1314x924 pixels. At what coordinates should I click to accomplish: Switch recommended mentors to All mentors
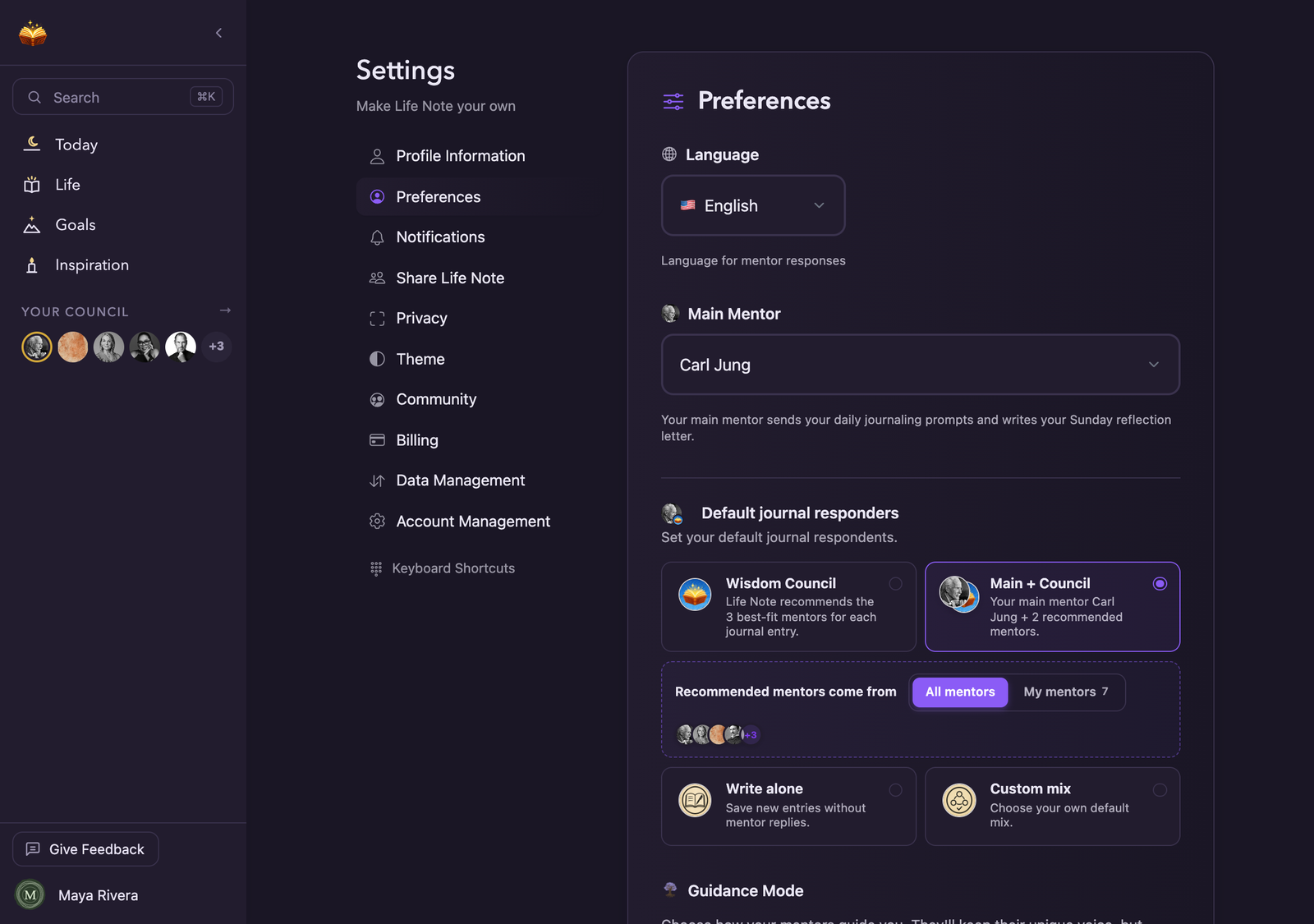point(960,692)
